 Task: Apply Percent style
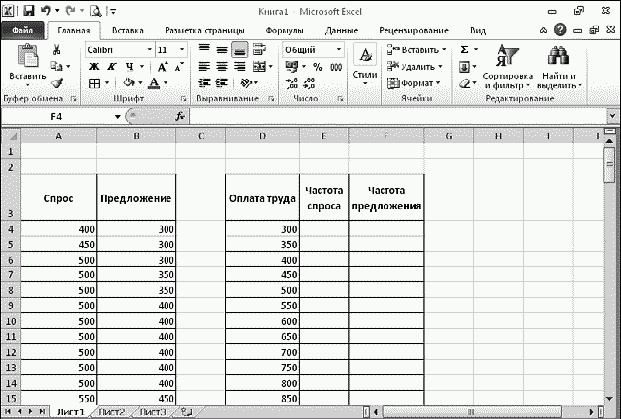tap(318, 67)
